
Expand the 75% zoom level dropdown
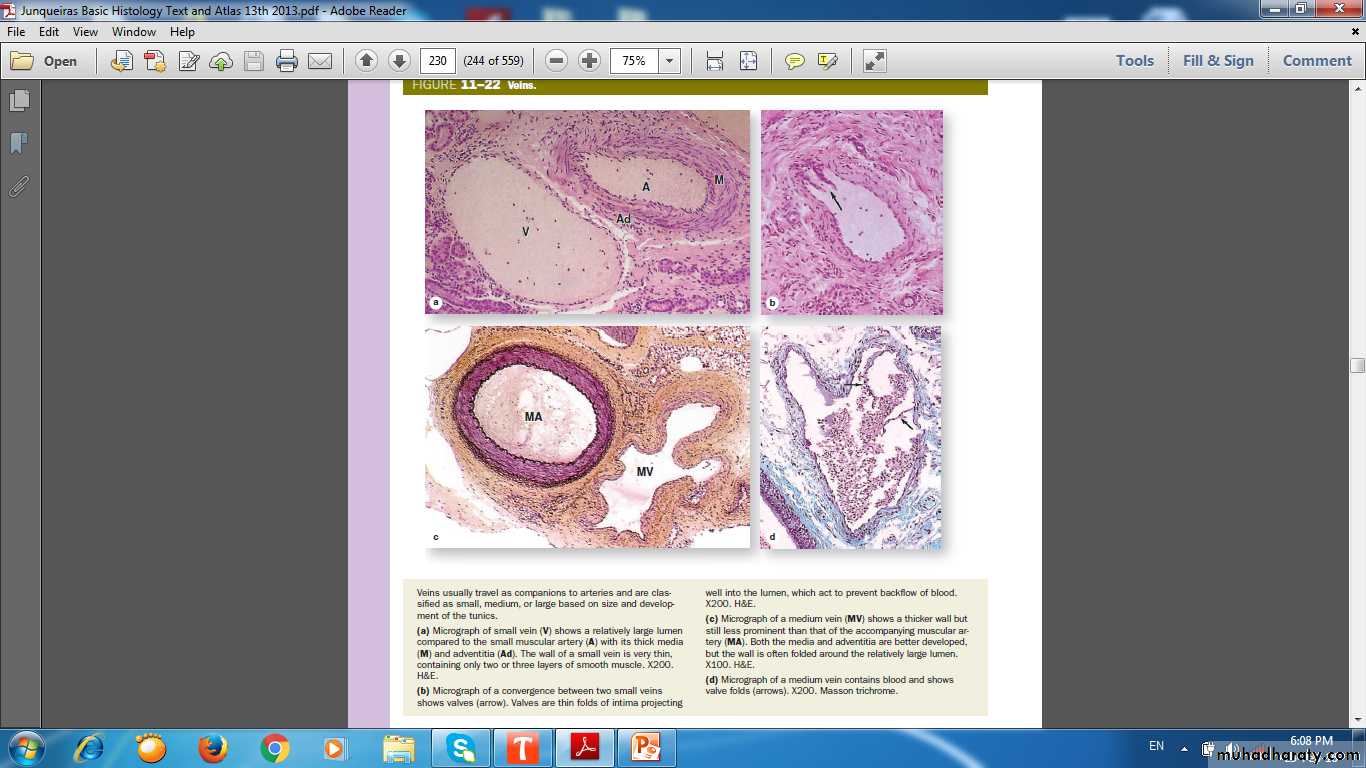[670, 61]
